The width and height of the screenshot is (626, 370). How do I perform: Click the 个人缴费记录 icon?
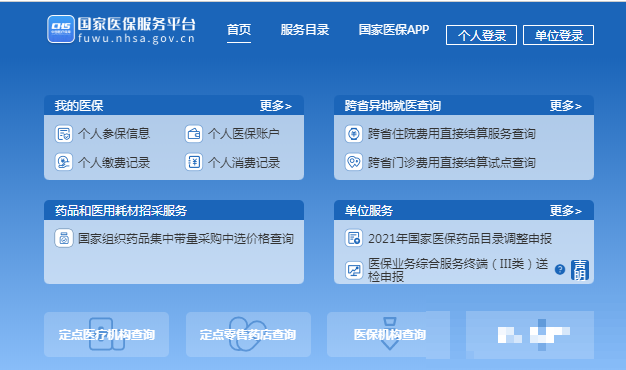[x=63, y=162]
